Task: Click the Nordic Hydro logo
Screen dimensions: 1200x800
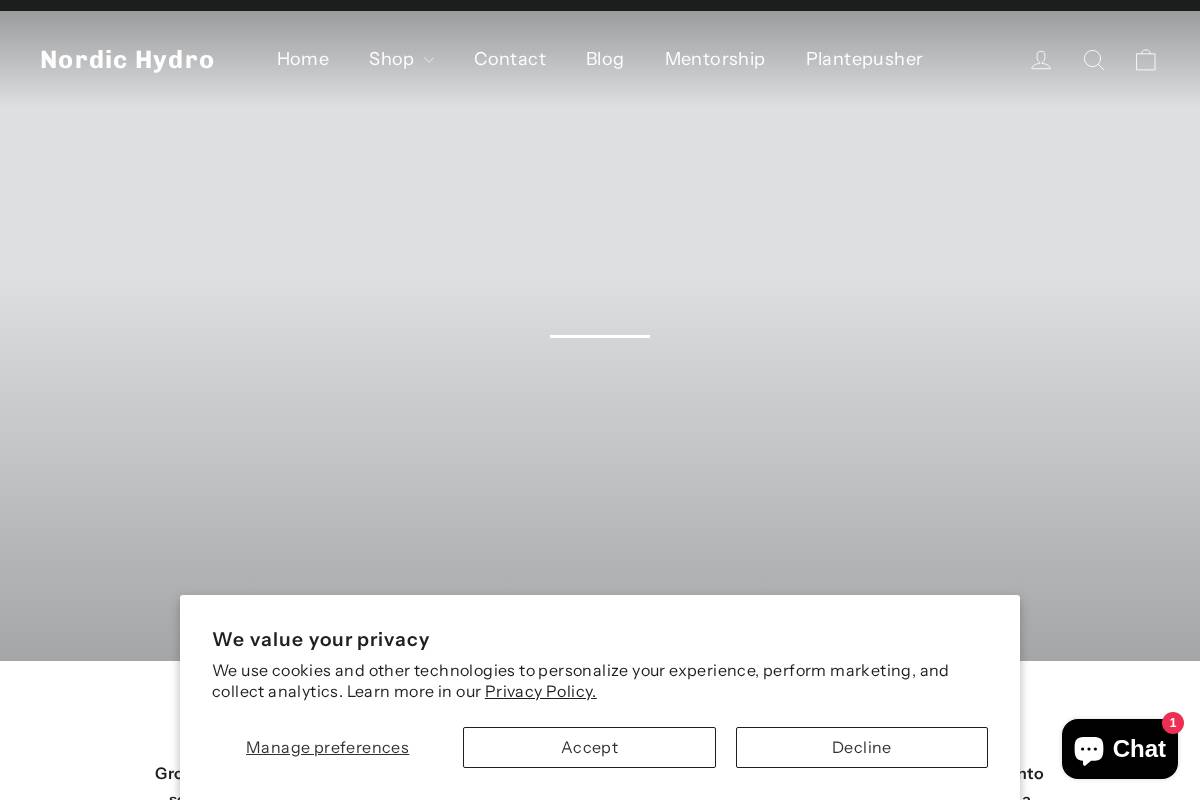Action: tap(127, 60)
